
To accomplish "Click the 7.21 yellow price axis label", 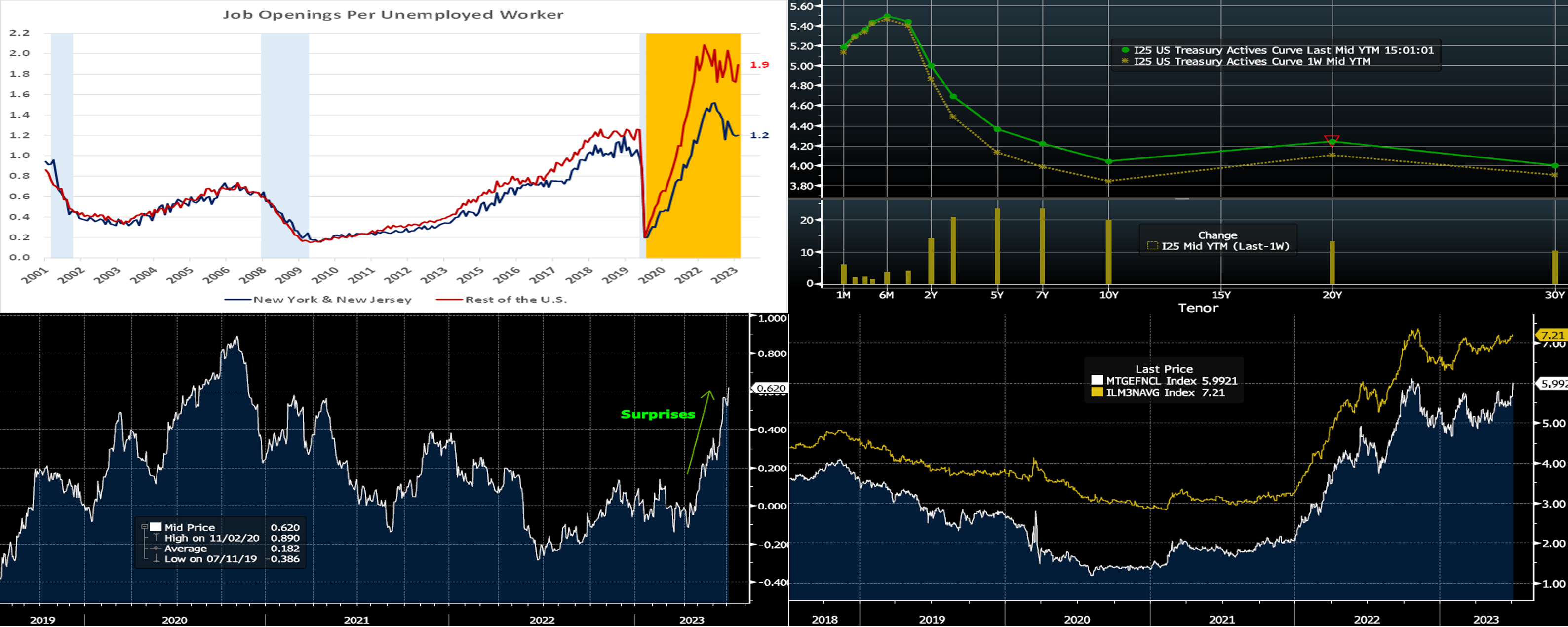I will tap(1552, 335).
